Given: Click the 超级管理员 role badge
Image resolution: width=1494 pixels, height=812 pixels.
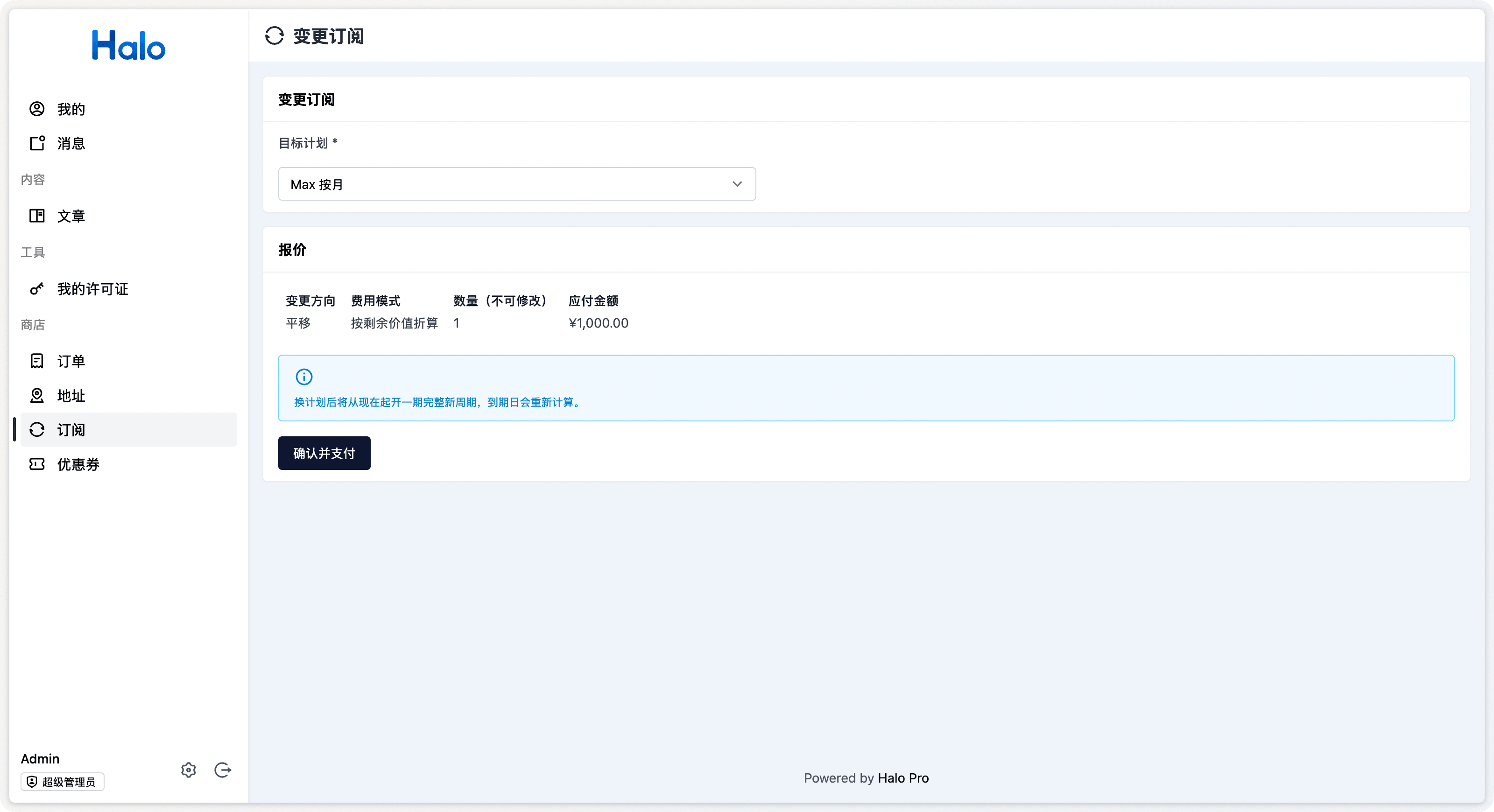Looking at the screenshot, I should [63, 782].
